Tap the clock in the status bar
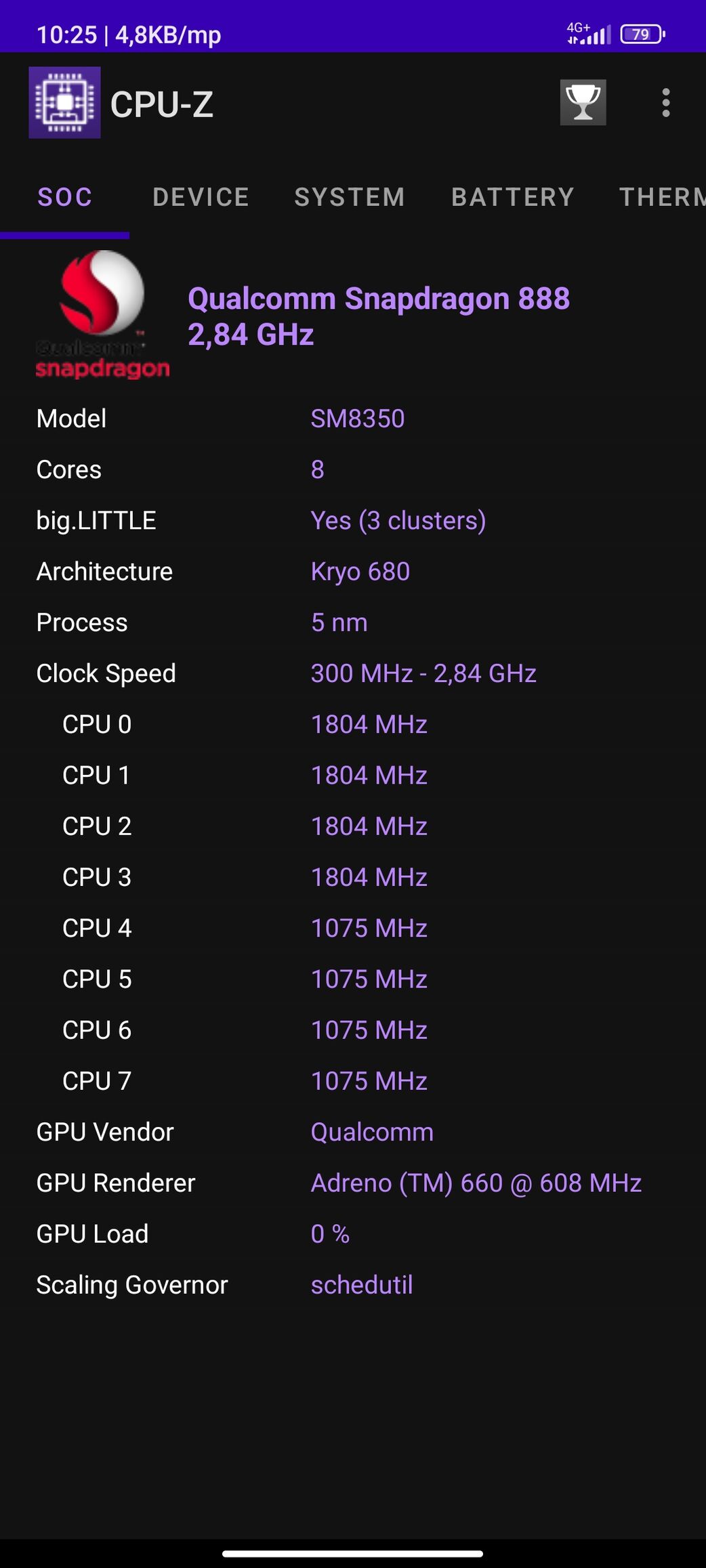 tap(66, 35)
